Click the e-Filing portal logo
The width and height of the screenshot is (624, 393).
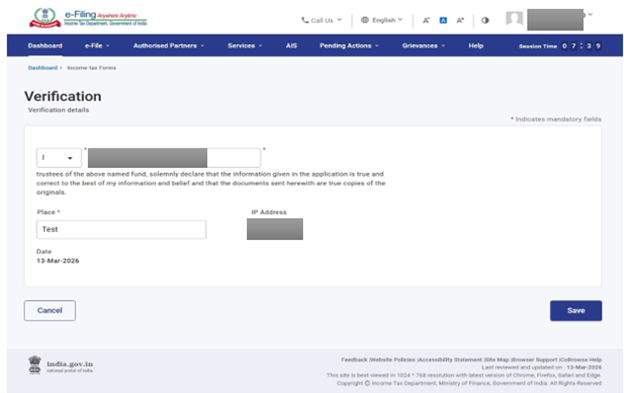88,18
